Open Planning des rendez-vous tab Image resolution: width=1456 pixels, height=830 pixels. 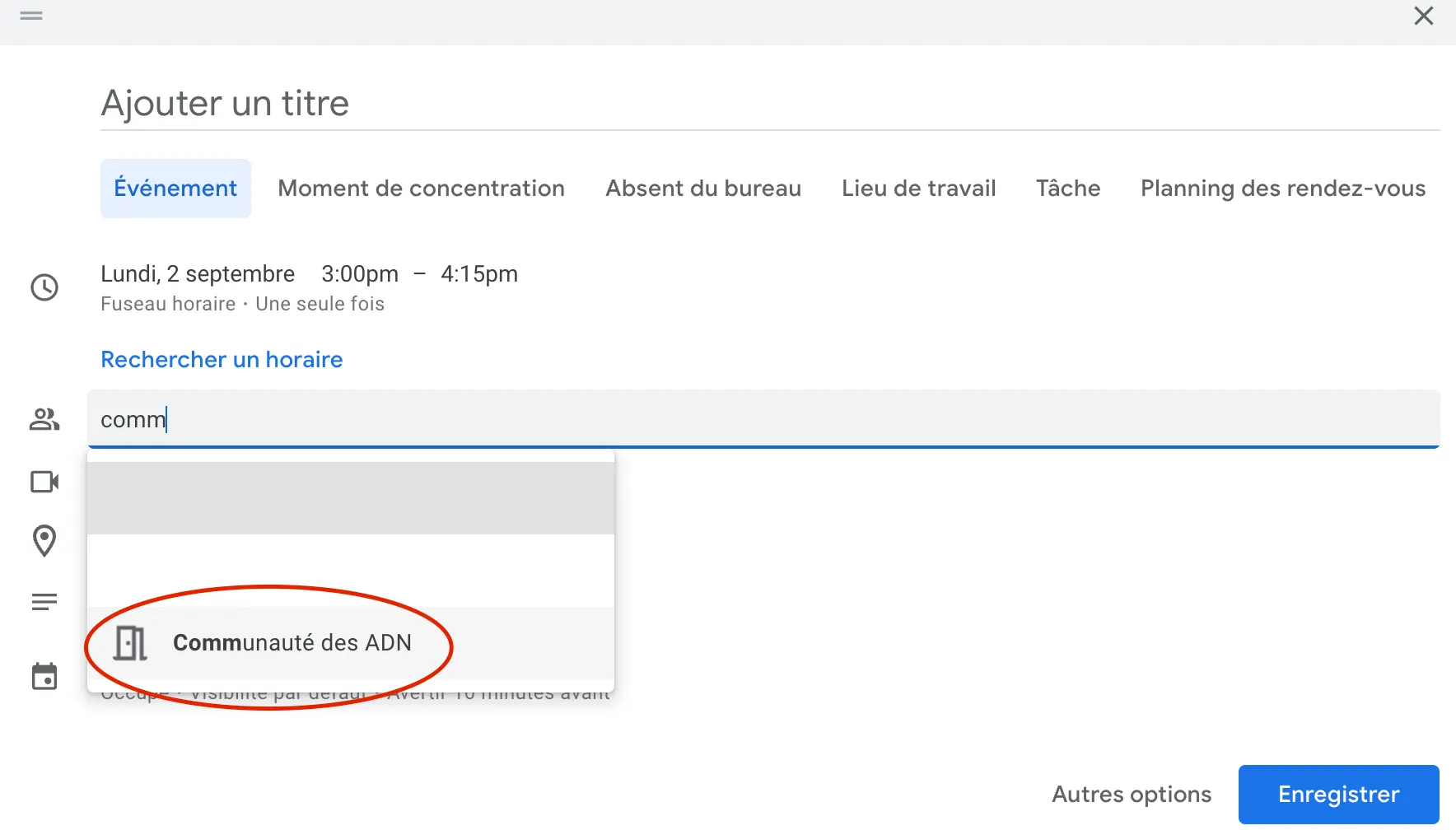coord(1283,189)
